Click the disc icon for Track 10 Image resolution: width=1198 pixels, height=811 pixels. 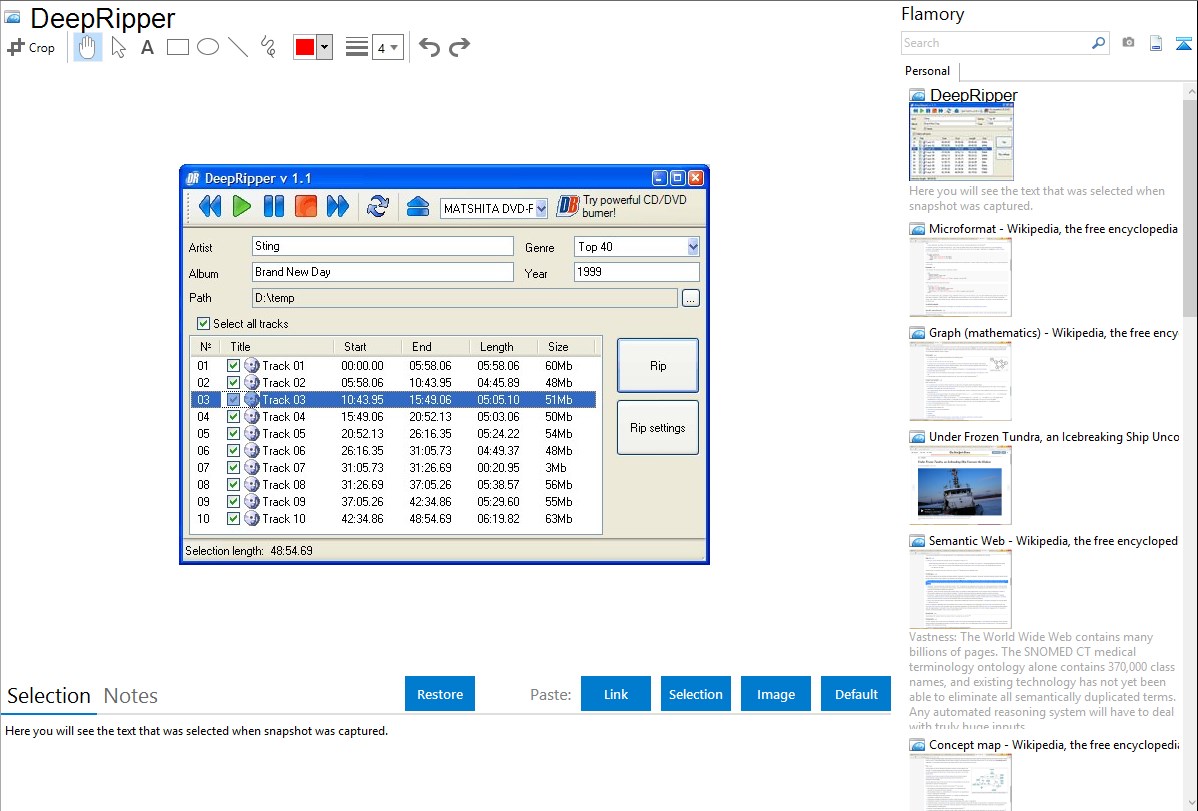click(251, 518)
